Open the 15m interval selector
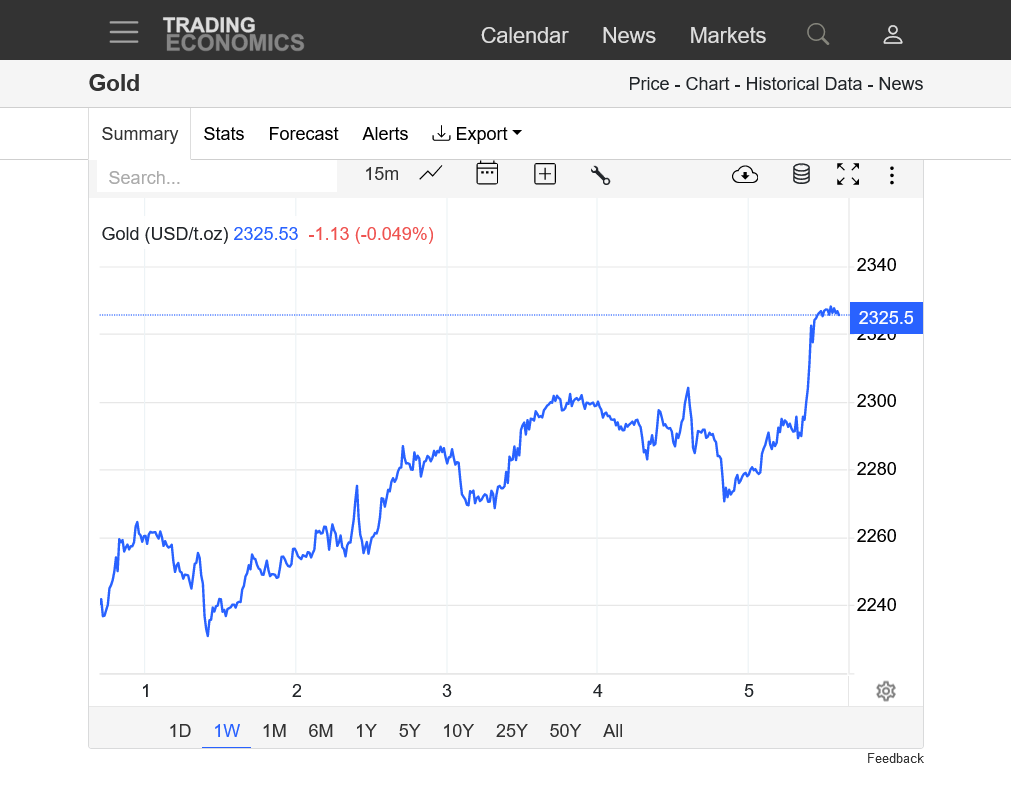The height and width of the screenshot is (807, 1011). click(x=381, y=174)
